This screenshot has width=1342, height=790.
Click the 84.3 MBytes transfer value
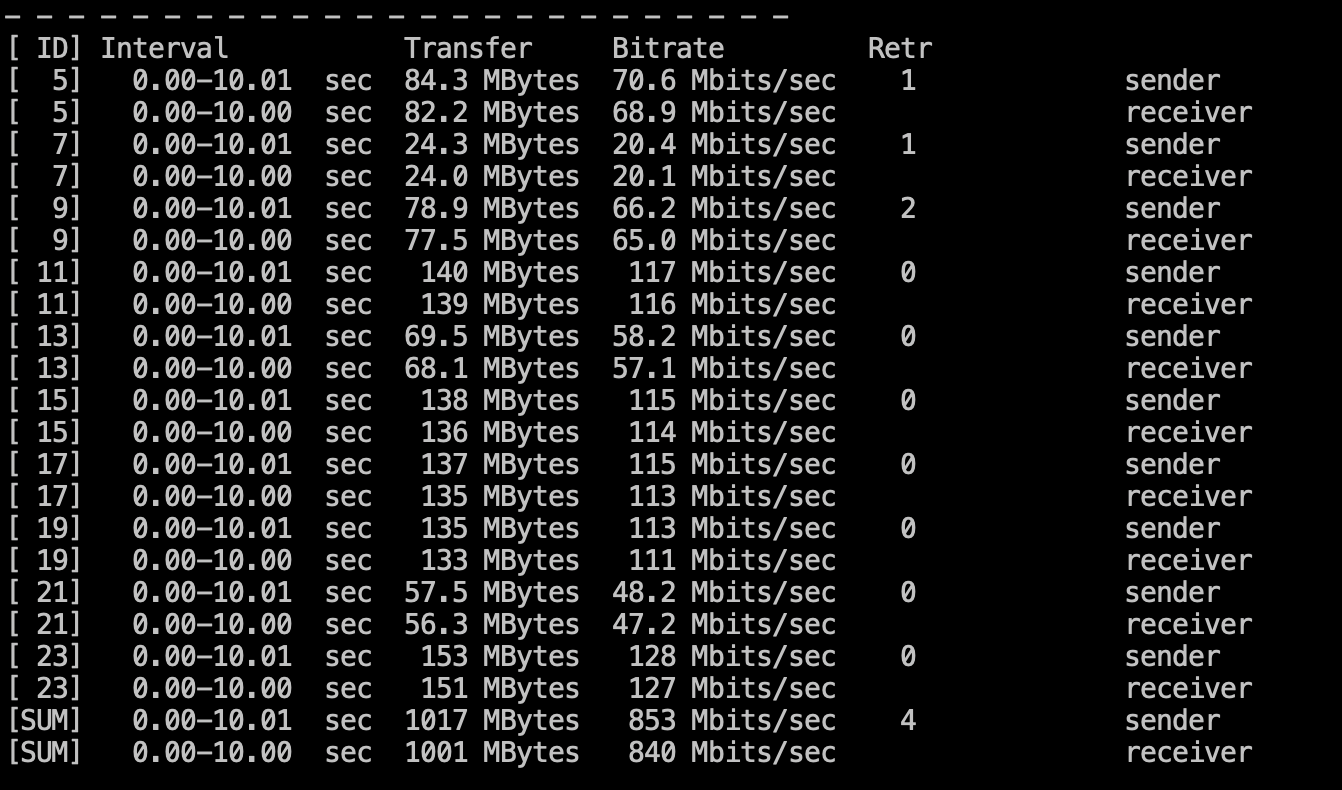click(x=491, y=80)
